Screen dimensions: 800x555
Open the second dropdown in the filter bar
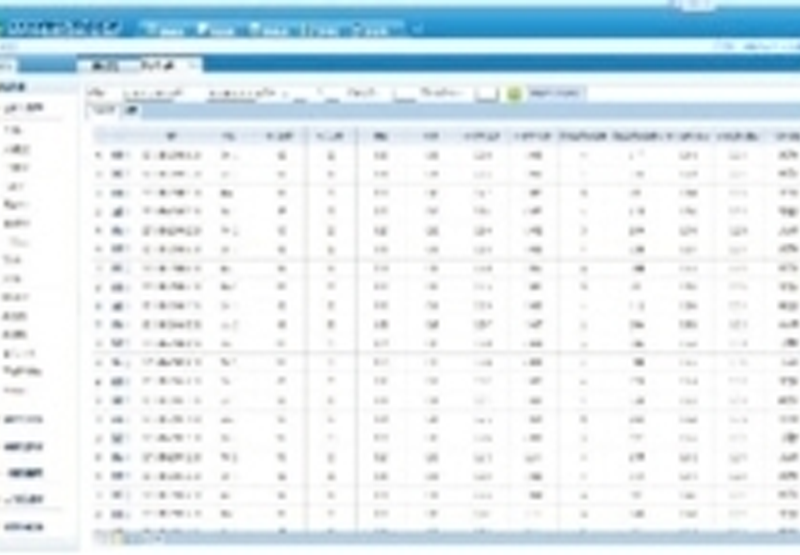243,93
